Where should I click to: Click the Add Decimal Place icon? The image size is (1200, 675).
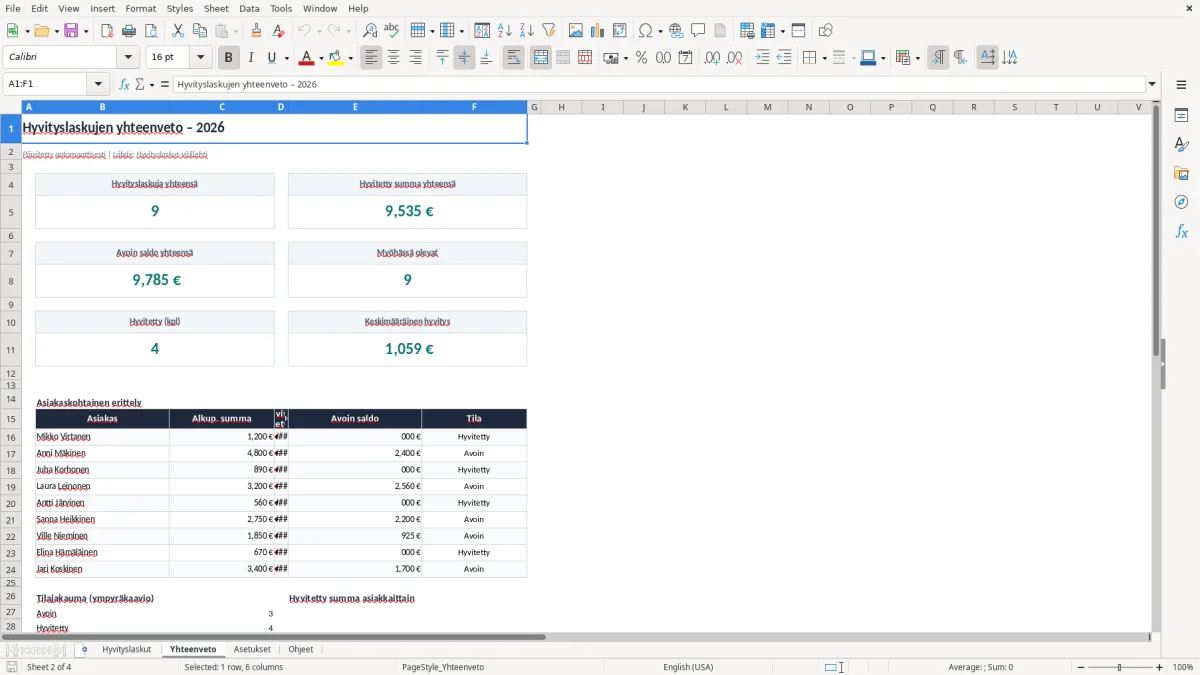[x=712, y=58]
